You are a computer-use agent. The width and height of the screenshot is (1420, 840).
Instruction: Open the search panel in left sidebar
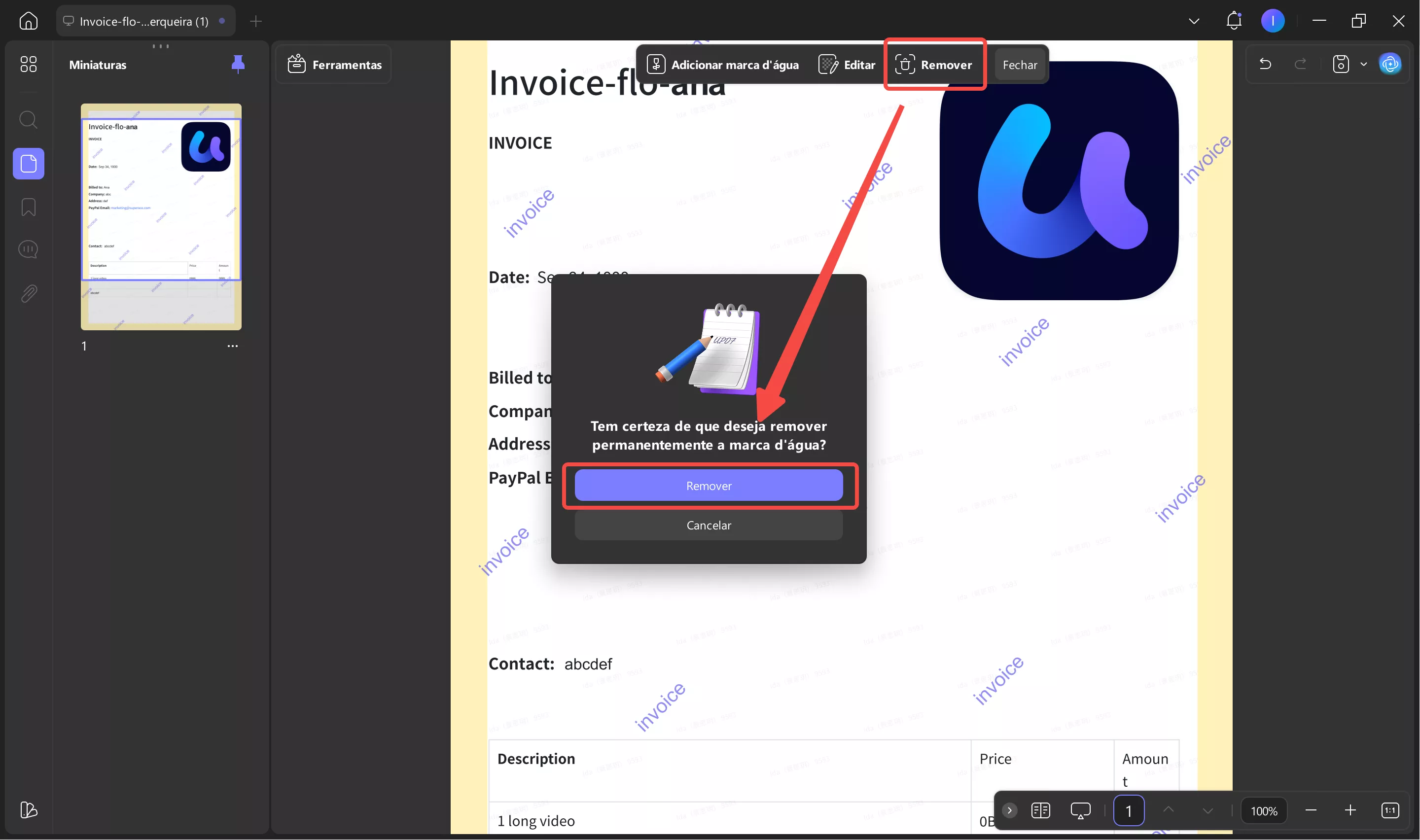pos(28,120)
